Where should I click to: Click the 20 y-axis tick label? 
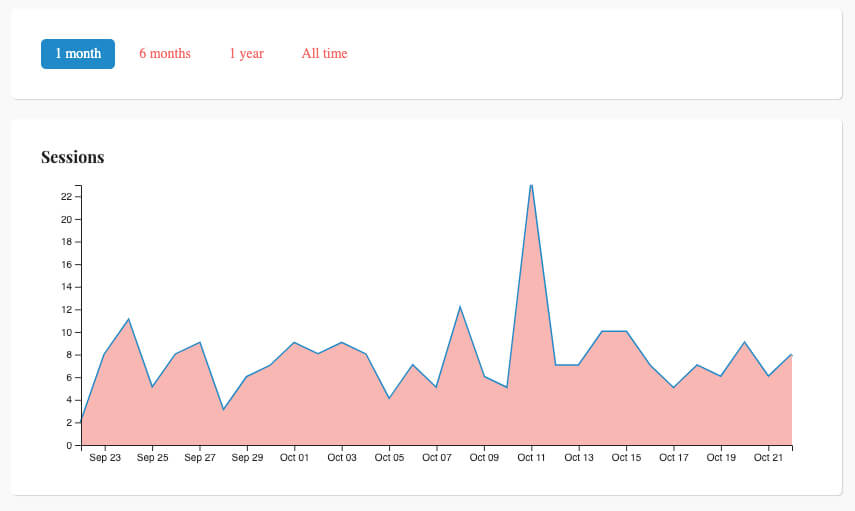pos(67,220)
